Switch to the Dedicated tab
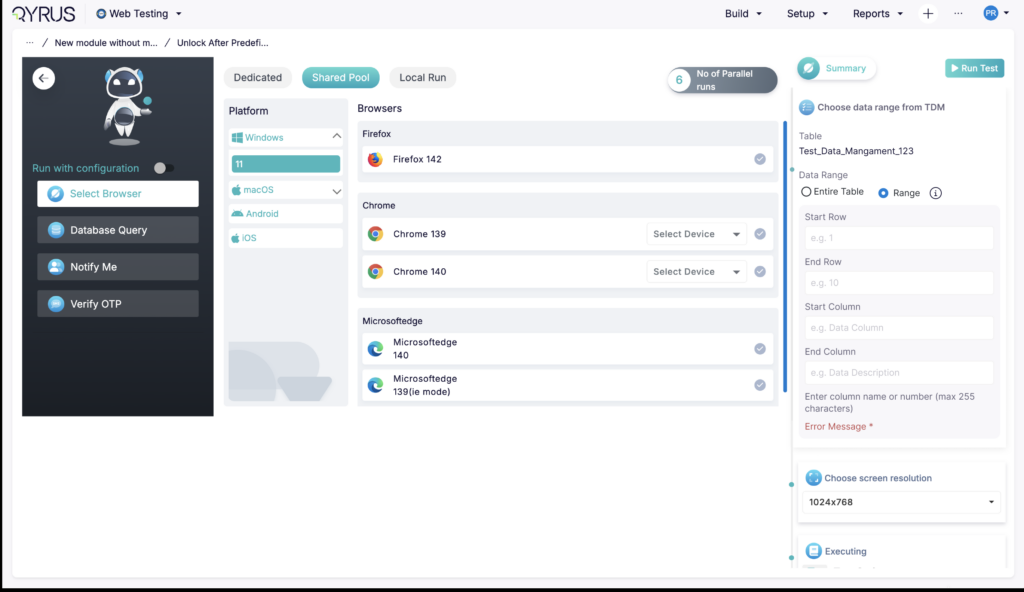1024x592 pixels. point(258,78)
